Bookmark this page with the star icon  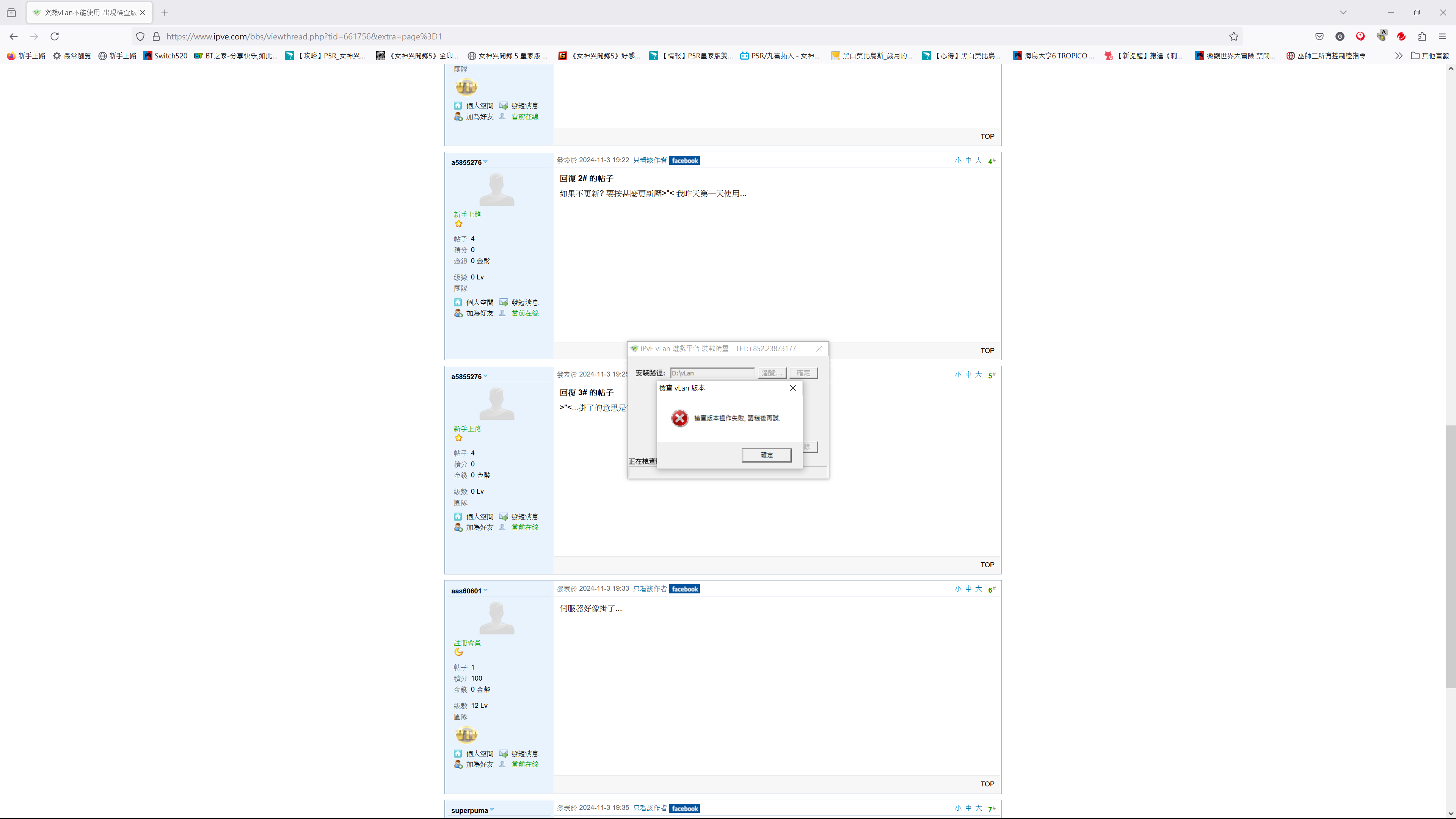tap(1233, 36)
